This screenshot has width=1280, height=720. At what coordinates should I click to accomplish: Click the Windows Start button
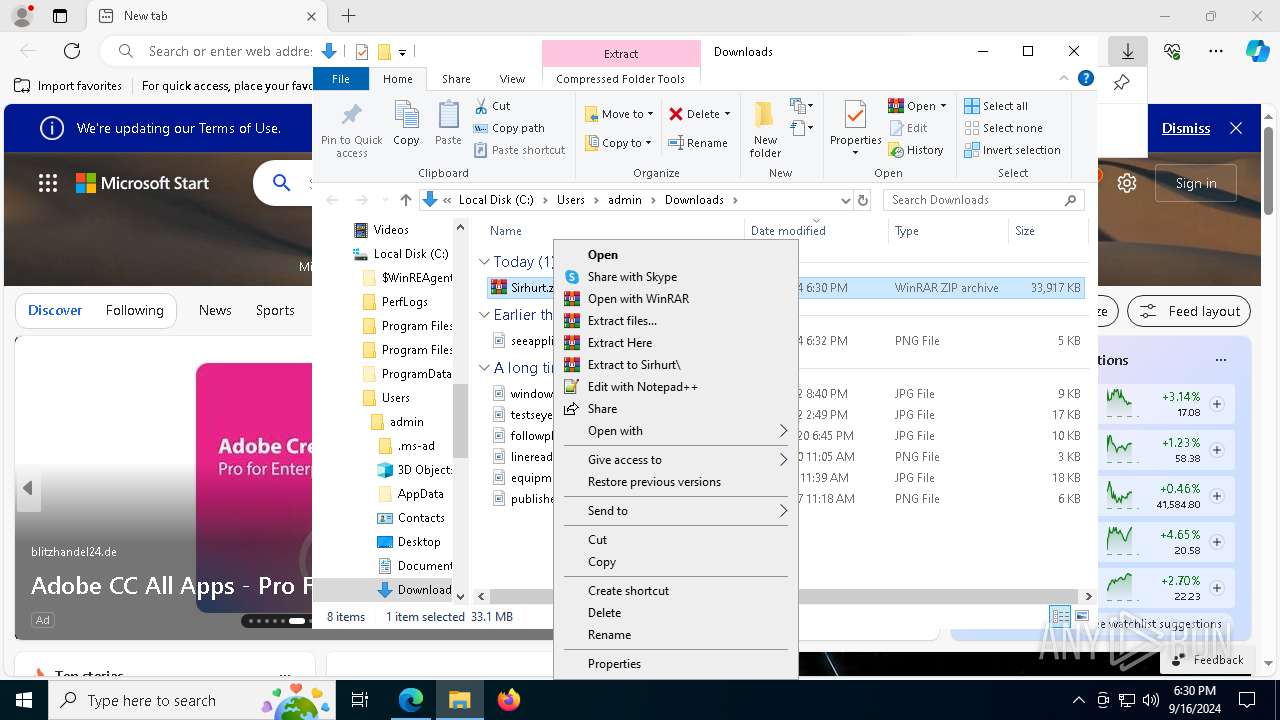[x=24, y=700]
